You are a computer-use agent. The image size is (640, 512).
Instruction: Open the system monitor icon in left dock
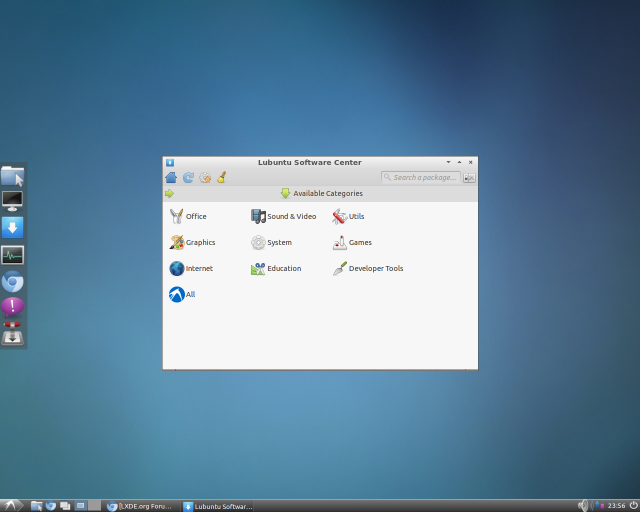(x=12, y=256)
